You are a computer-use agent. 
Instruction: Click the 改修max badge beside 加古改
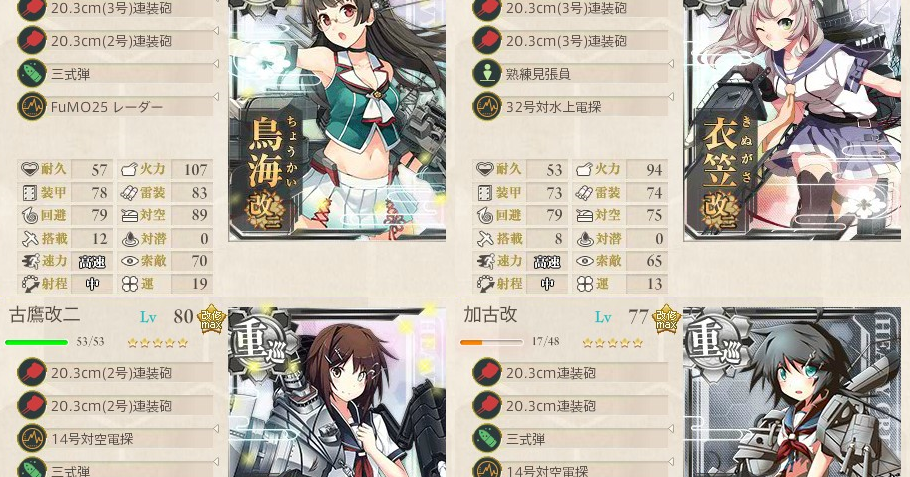point(667,319)
